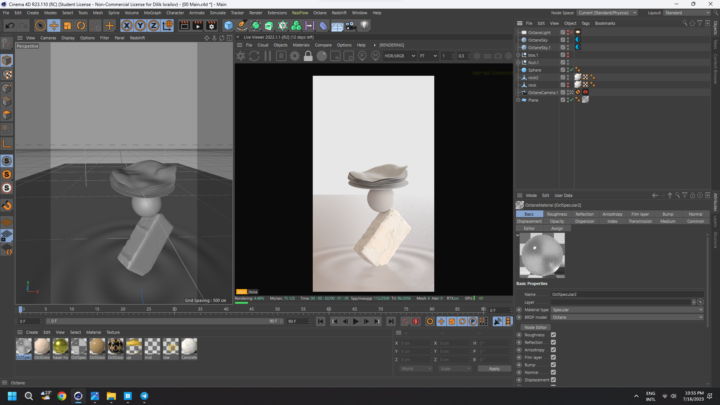Uncheck the Roughness checkbox
The image size is (720, 405).
point(553,335)
